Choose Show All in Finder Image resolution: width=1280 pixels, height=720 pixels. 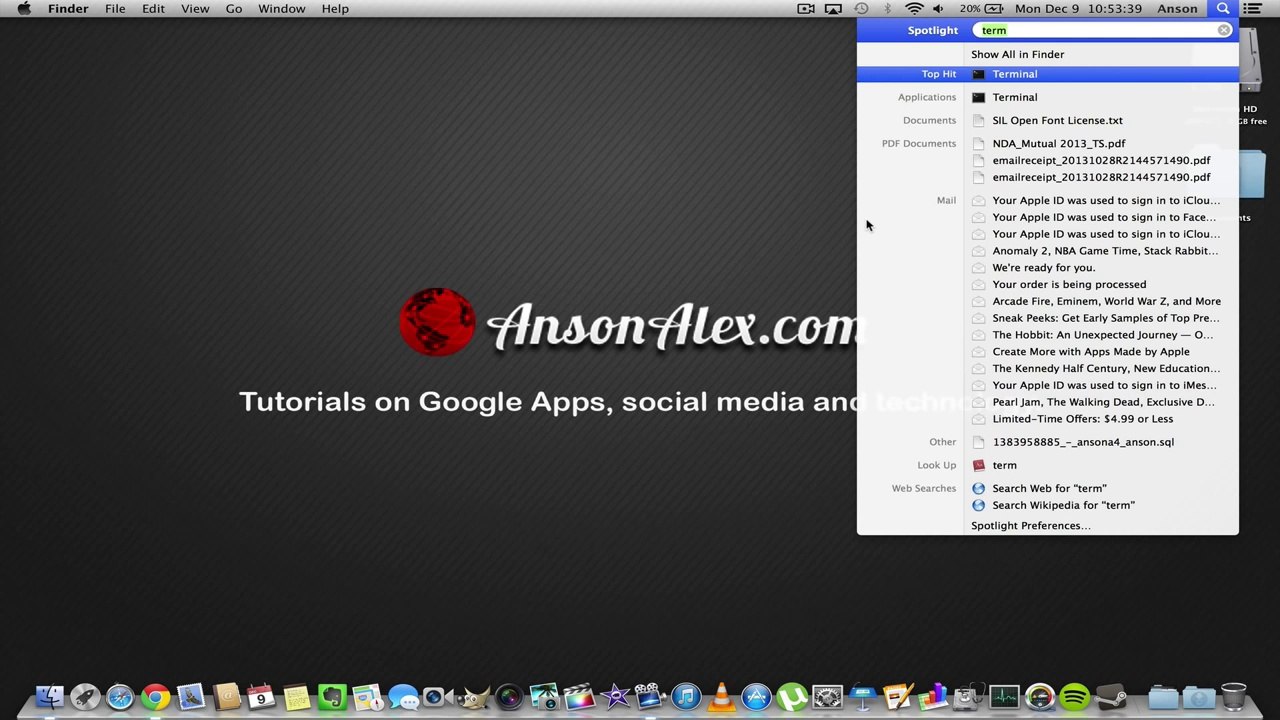click(1017, 54)
